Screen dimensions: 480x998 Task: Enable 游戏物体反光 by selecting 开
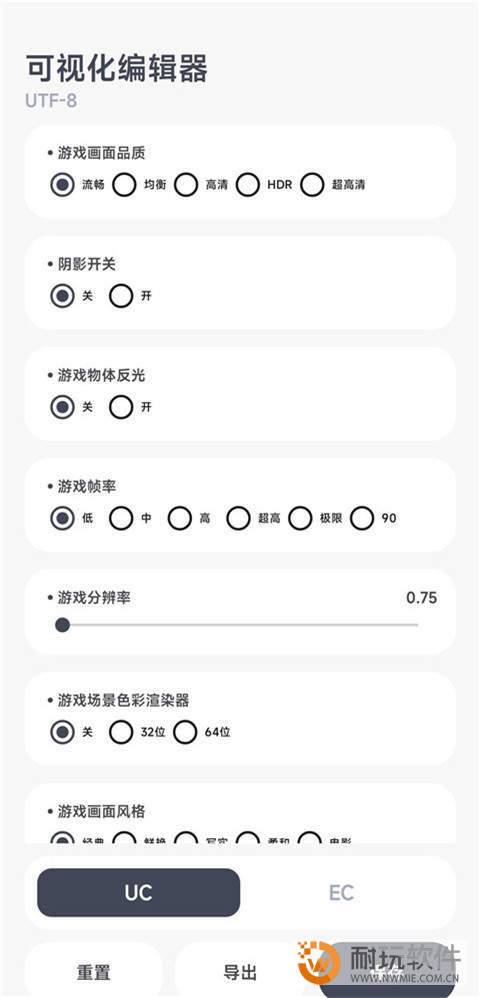121,407
